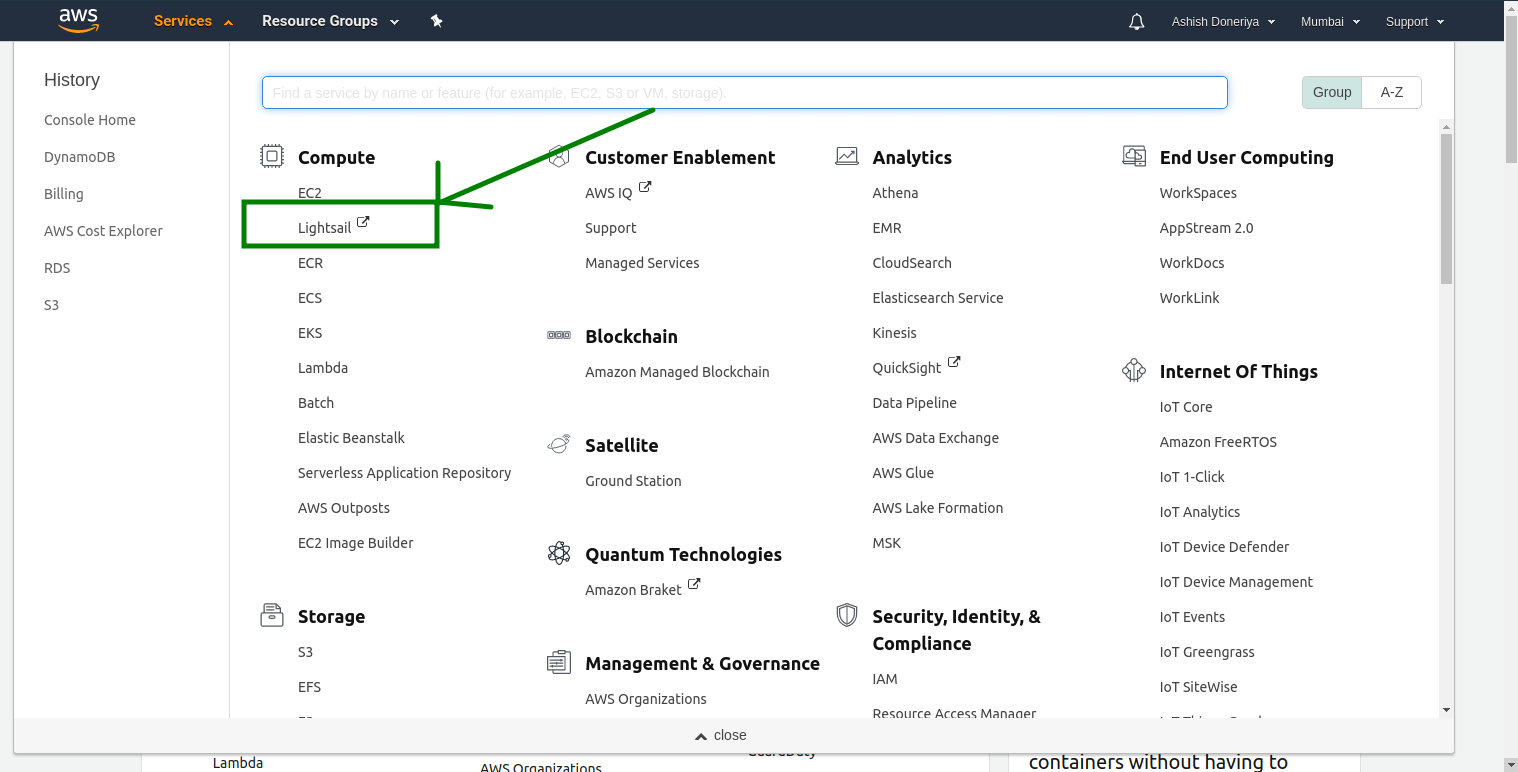
Task: Open the EC2 service
Action: pos(310,193)
